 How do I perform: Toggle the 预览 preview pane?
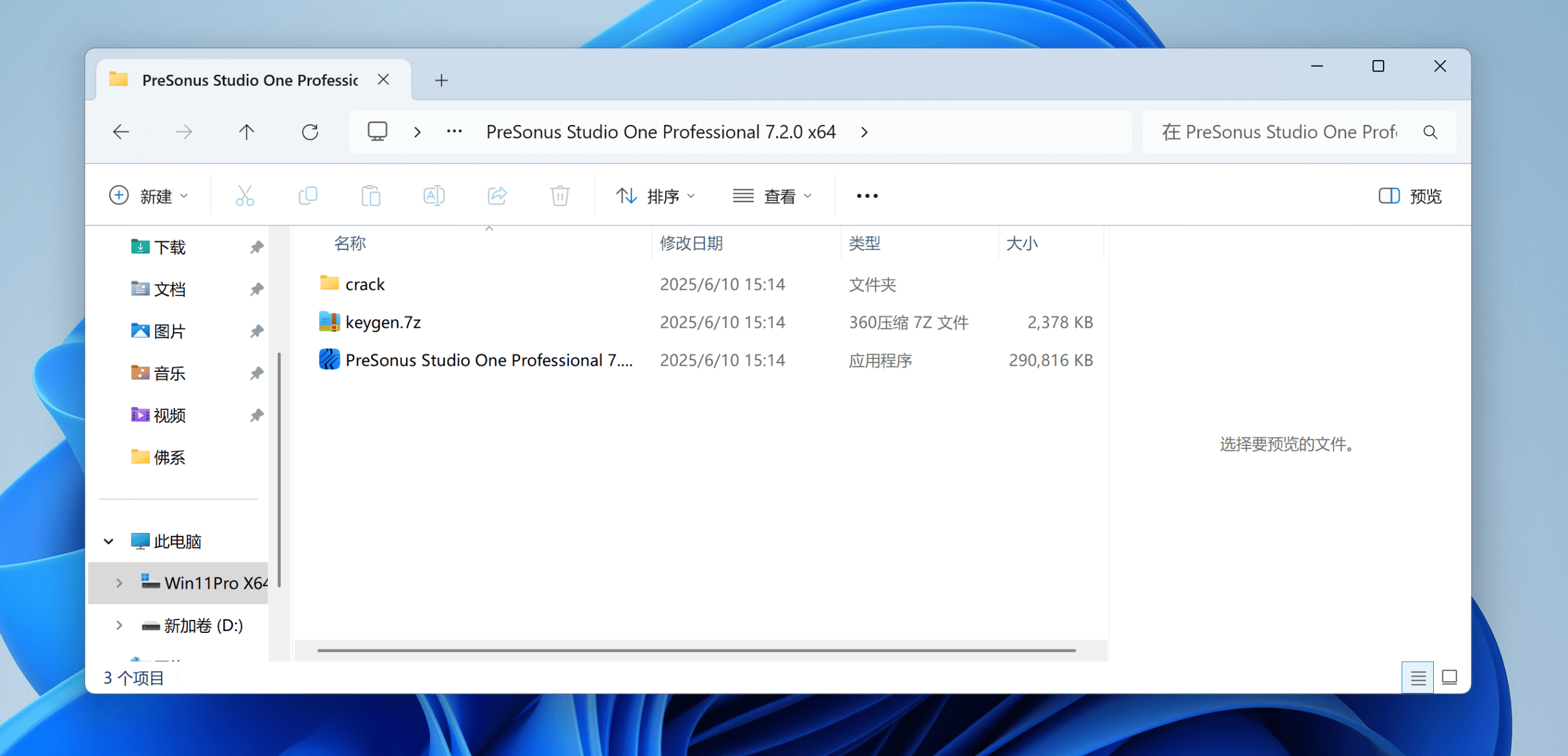click(x=1410, y=196)
